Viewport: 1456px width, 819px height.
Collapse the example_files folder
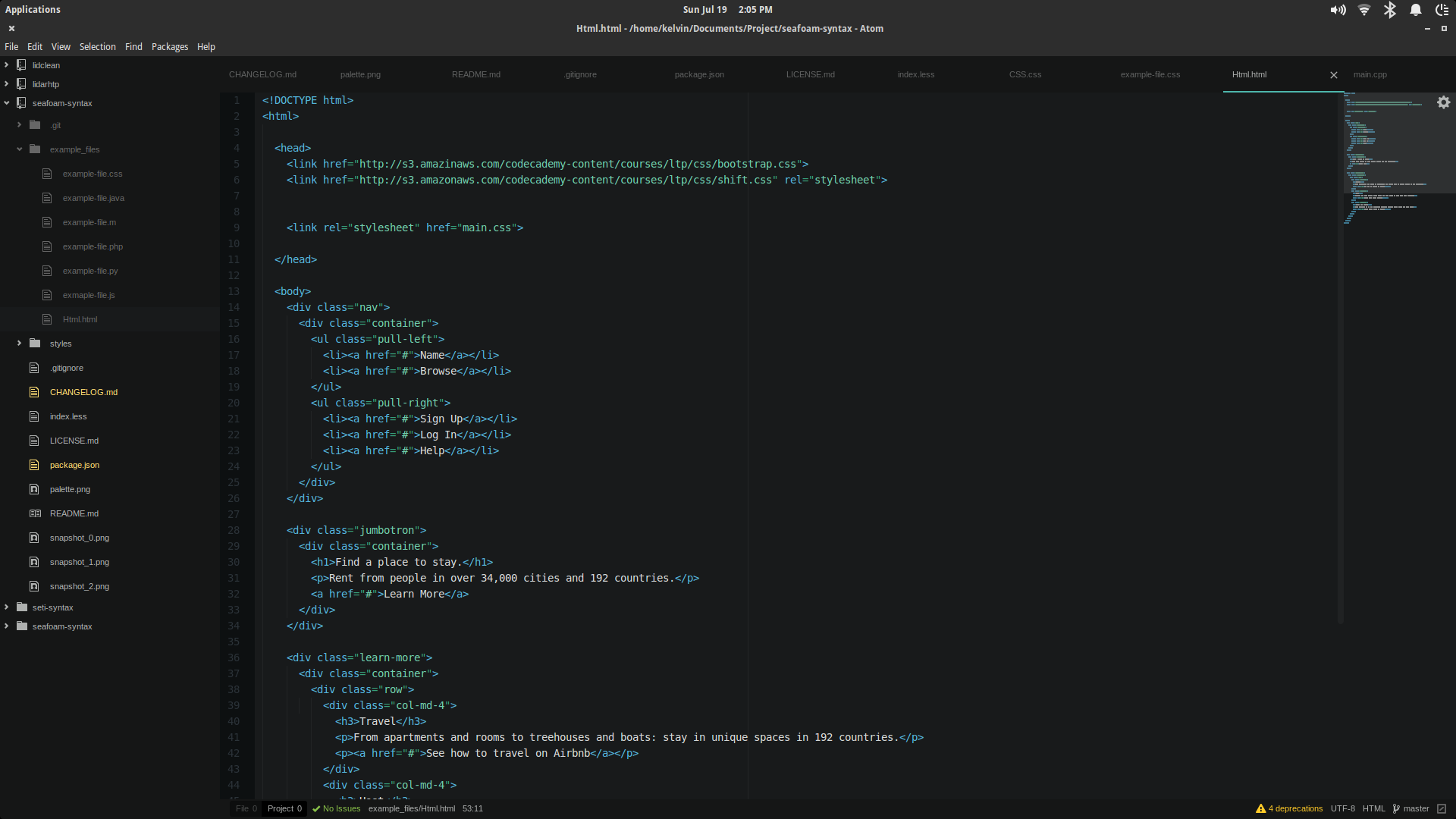(20, 149)
